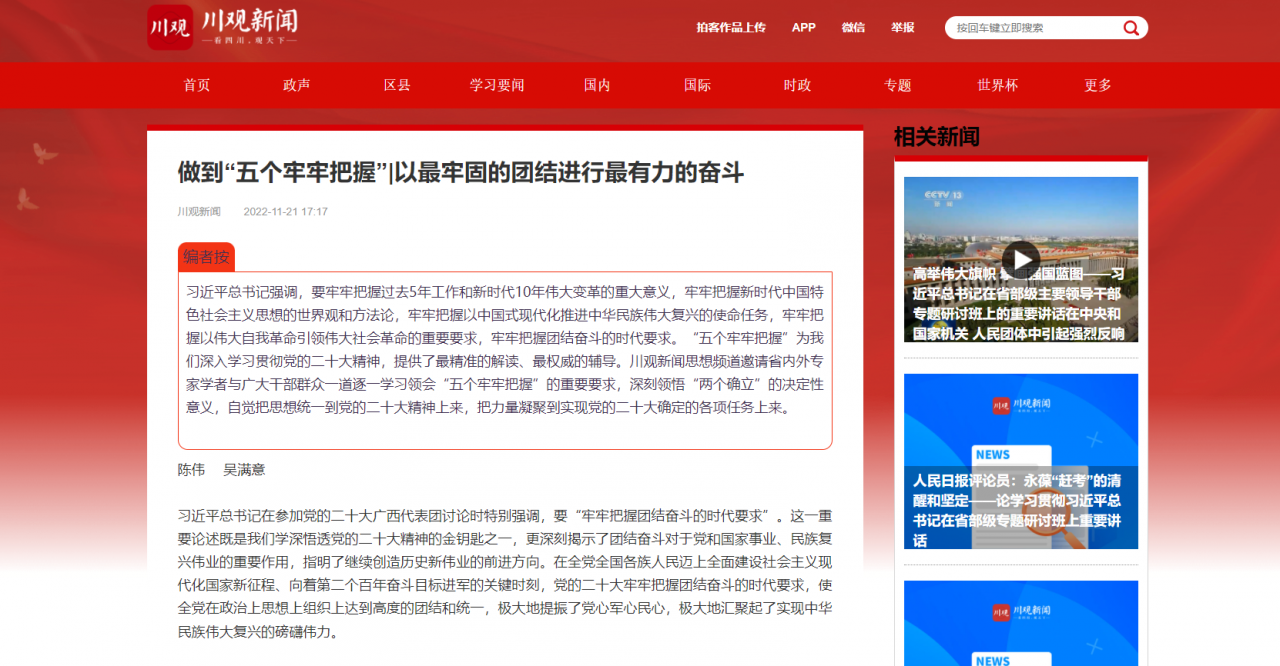Switch to the 首页 home tab

[196, 85]
